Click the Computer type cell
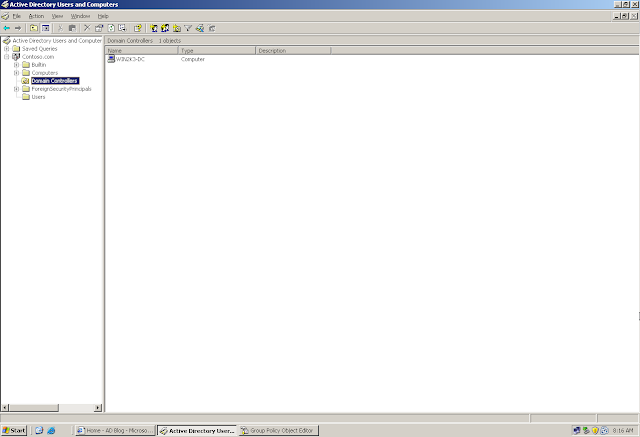This screenshot has width=640, height=437. pyautogui.click(x=193, y=59)
